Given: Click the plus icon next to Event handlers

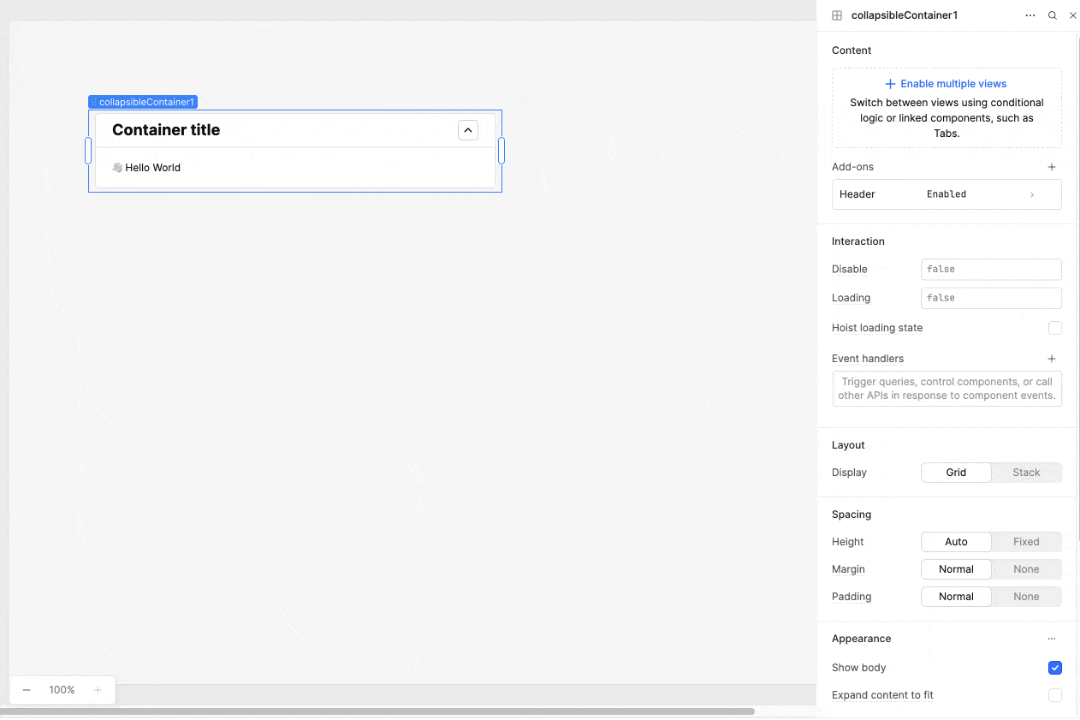Looking at the screenshot, I should click(1051, 358).
